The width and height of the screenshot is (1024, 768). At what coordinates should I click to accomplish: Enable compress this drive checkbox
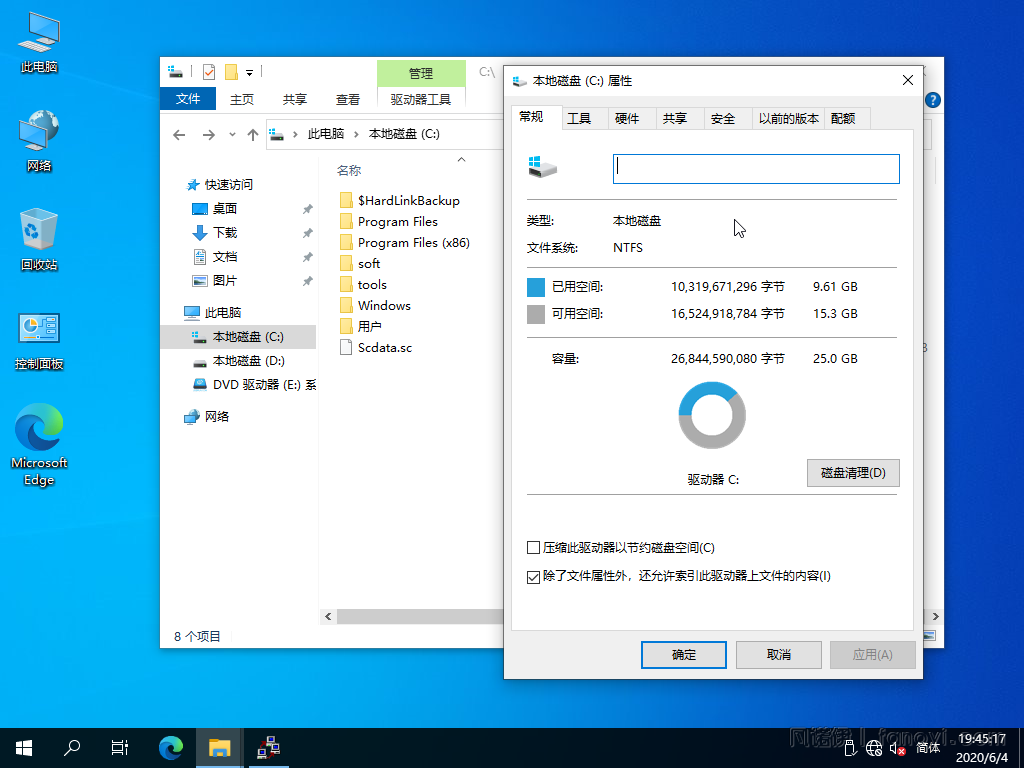coord(533,548)
